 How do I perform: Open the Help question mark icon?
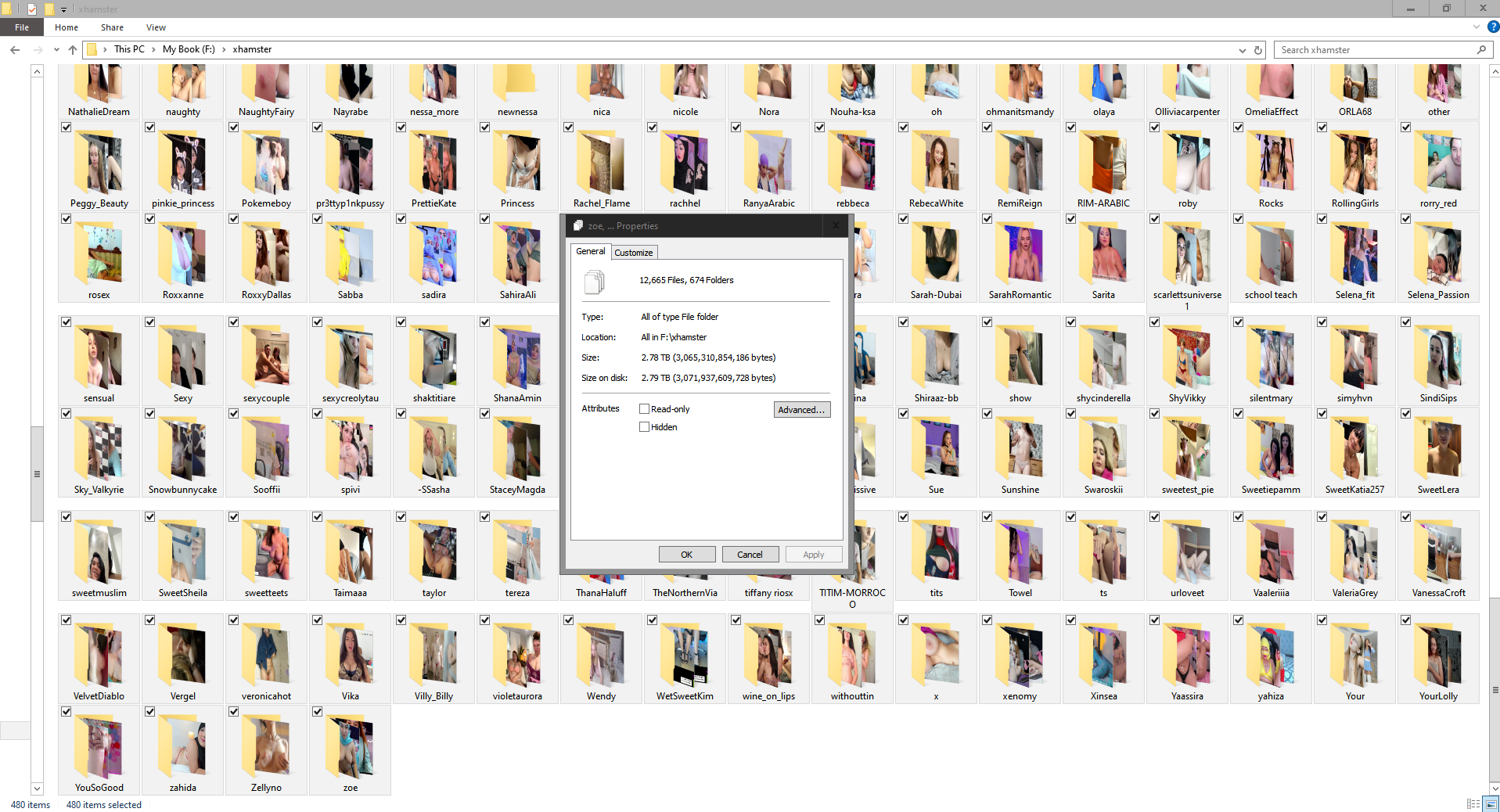pyautogui.click(x=1493, y=27)
